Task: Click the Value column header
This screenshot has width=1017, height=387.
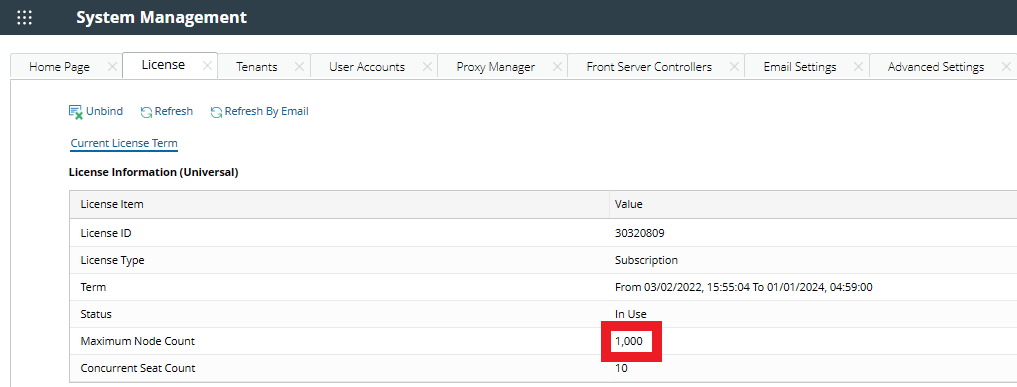Action: pyautogui.click(x=628, y=204)
